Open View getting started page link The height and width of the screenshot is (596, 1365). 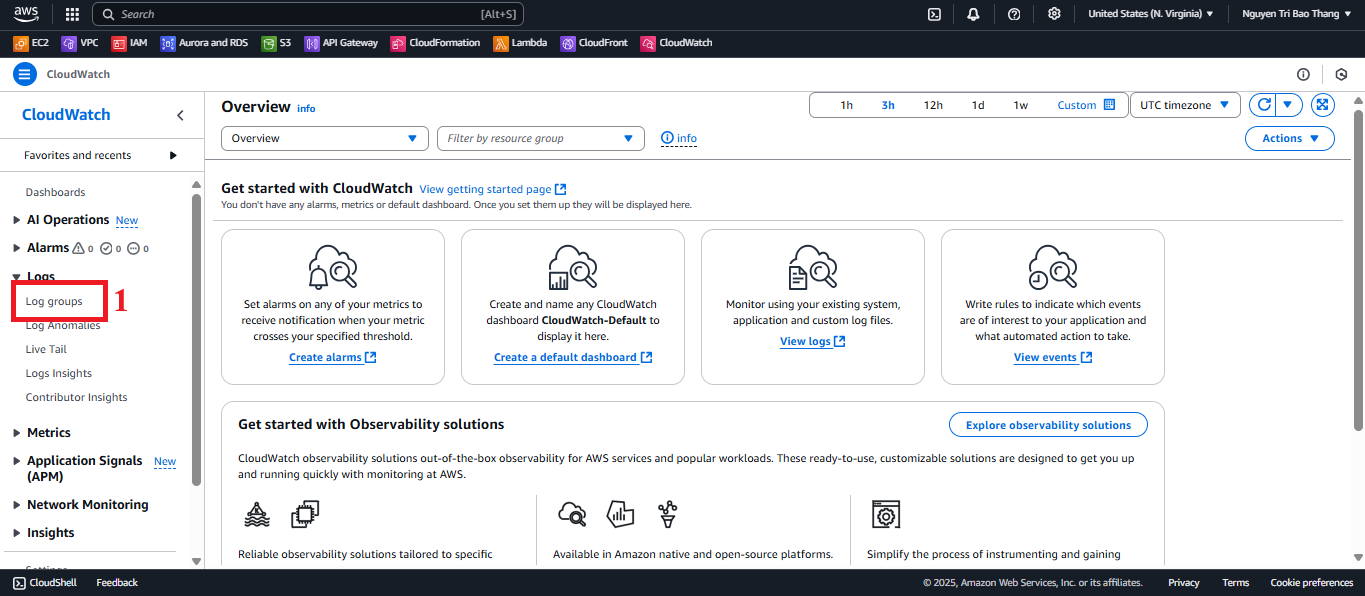(493, 189)
